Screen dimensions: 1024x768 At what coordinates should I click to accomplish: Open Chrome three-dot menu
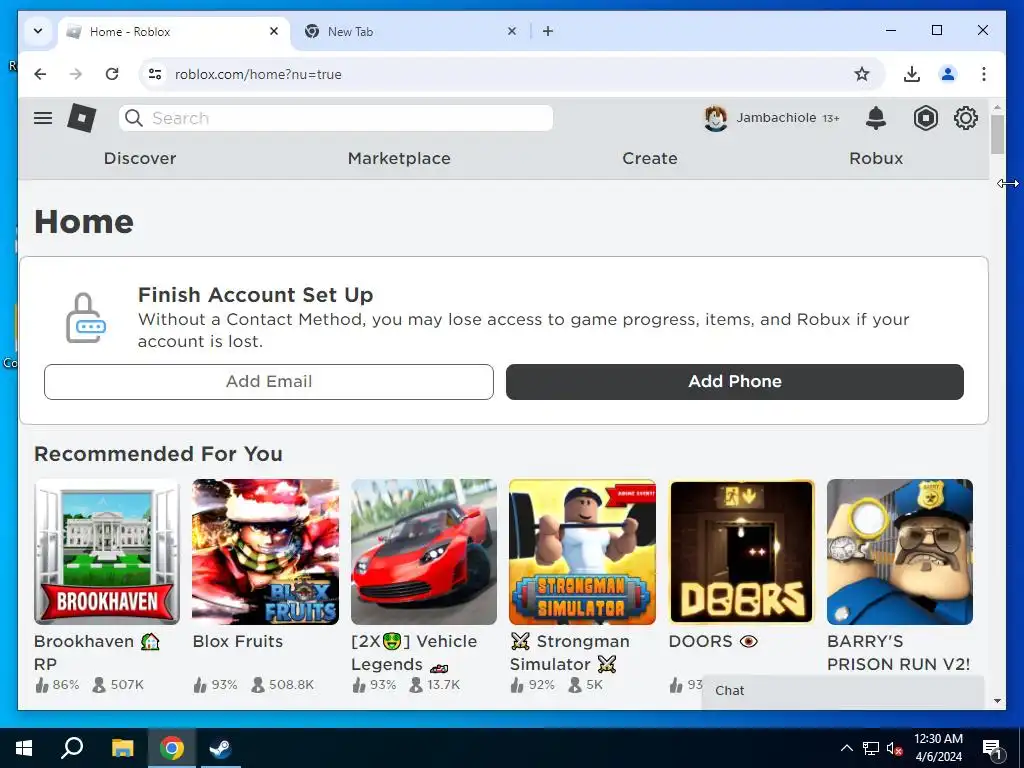pos(984,74)
